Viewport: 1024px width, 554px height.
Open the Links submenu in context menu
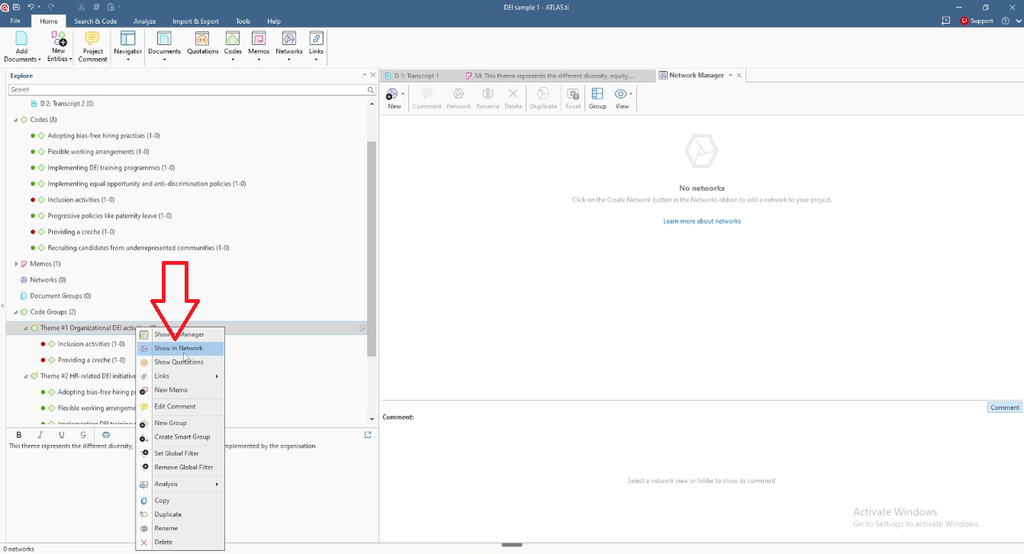pos(180,376)
